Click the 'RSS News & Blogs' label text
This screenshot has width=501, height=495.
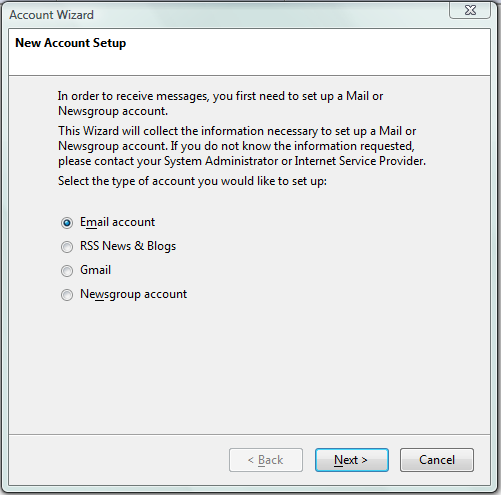coord(128,246)
